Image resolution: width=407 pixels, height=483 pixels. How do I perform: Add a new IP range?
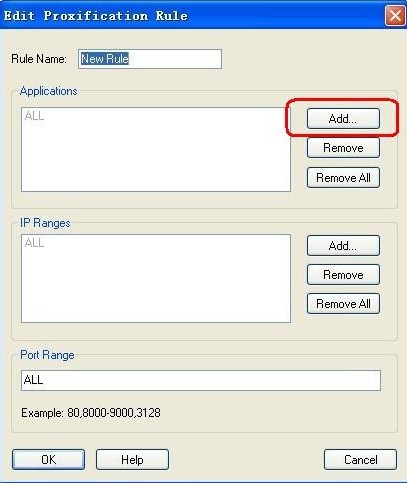click(343, 246)
